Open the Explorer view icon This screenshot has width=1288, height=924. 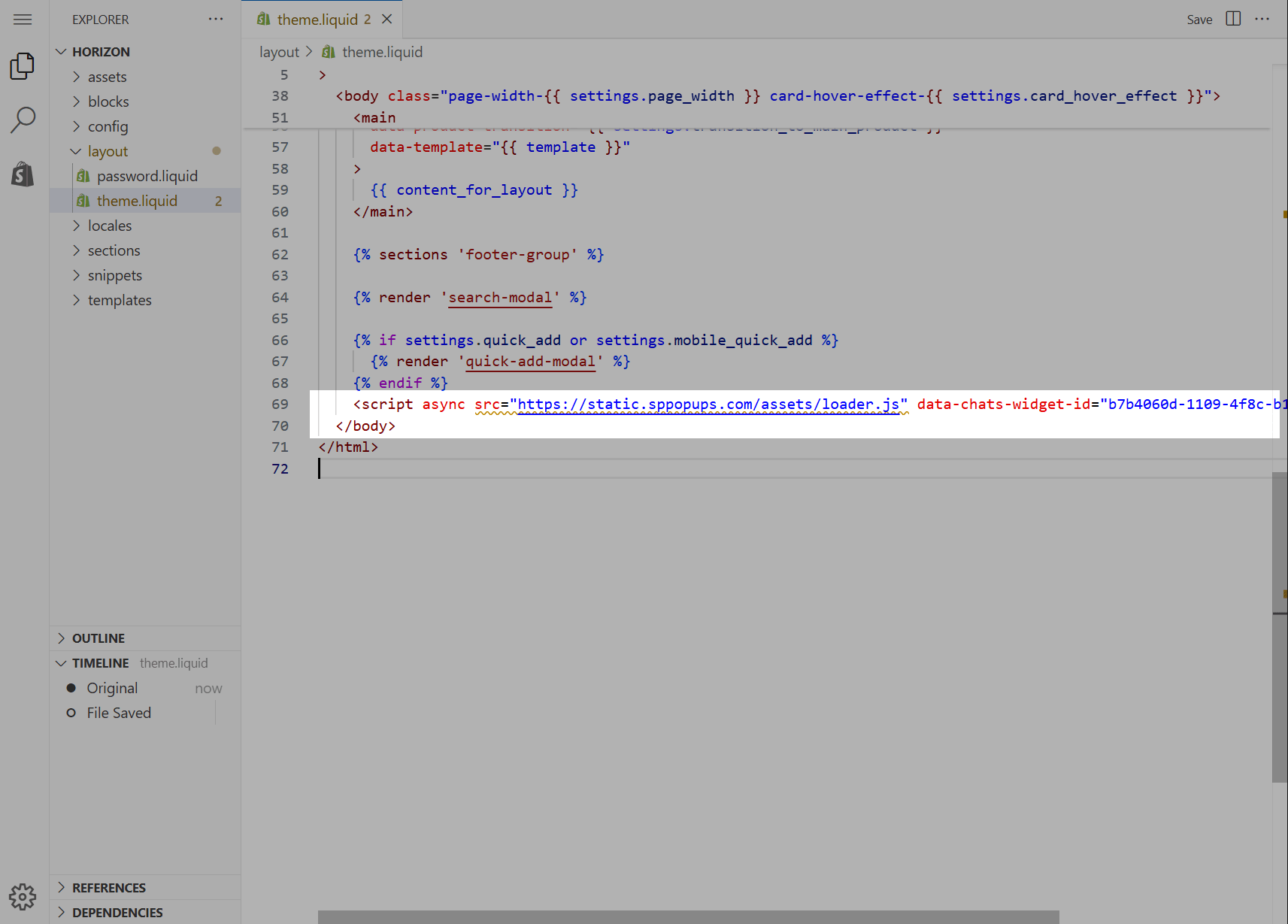[x=23, y=66]
